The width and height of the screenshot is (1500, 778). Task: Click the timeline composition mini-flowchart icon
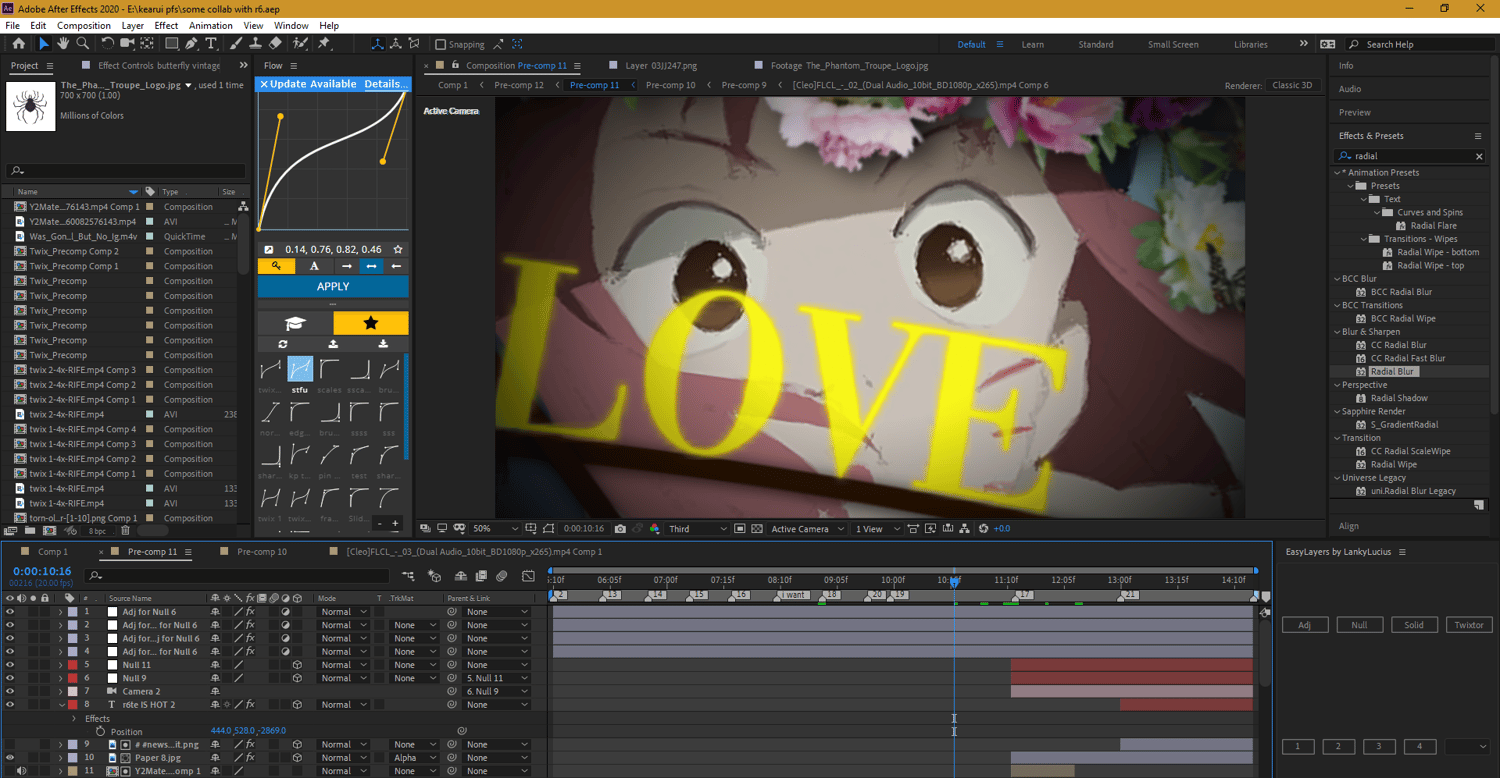(408, 576)
